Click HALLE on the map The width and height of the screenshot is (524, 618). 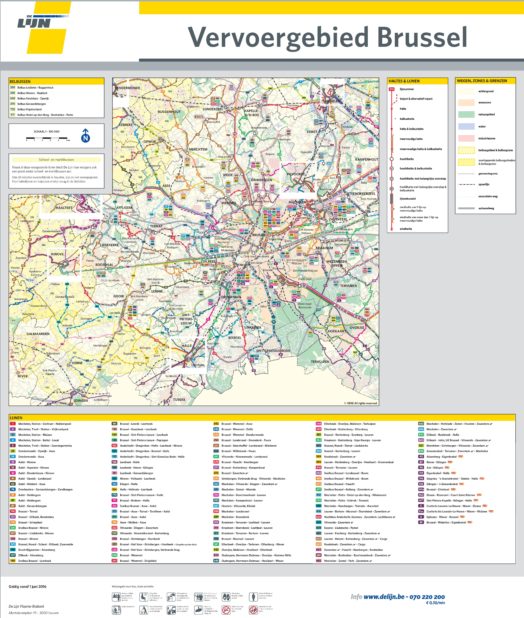(x=186, y=344)
